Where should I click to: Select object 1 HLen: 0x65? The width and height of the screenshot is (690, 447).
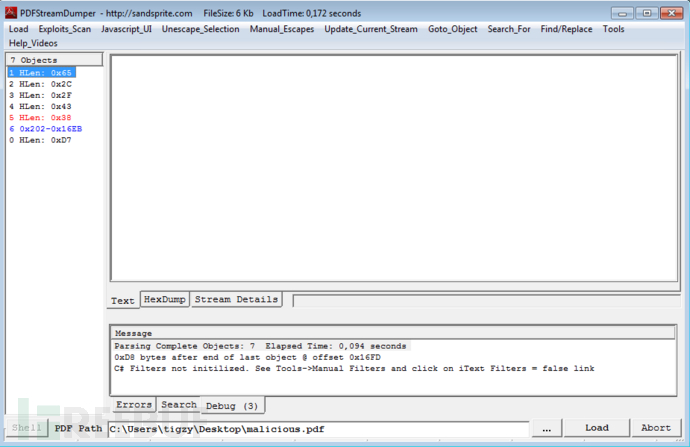coord(41,73)
